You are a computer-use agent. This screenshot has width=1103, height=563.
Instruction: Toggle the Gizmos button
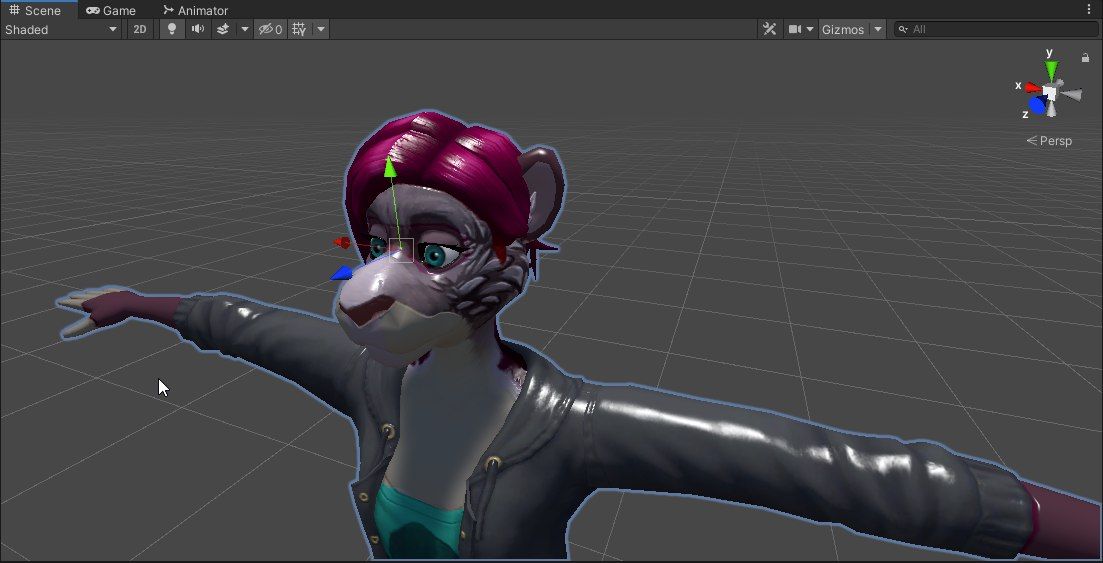843,30
